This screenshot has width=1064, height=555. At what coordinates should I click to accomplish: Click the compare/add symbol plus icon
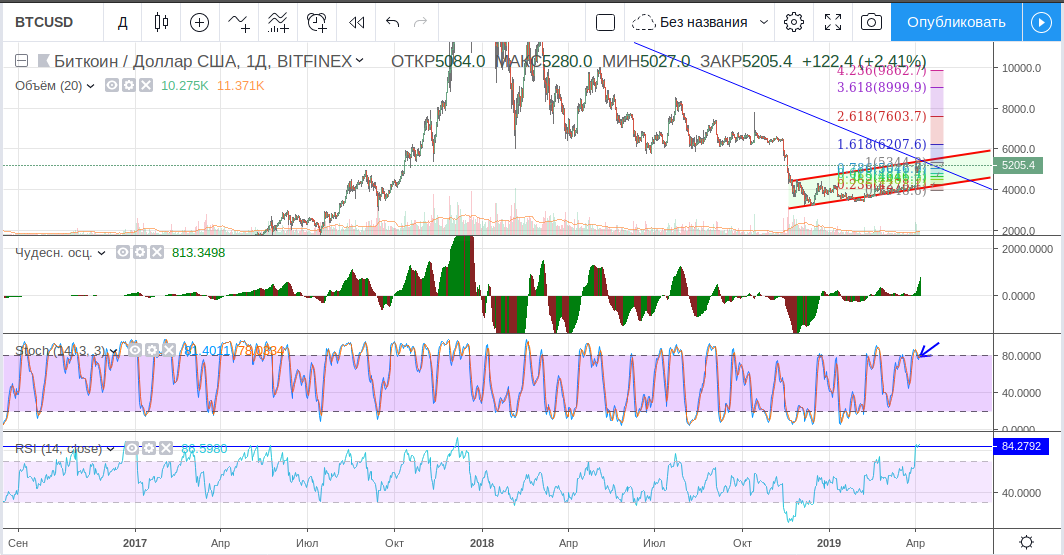point(200,21)
